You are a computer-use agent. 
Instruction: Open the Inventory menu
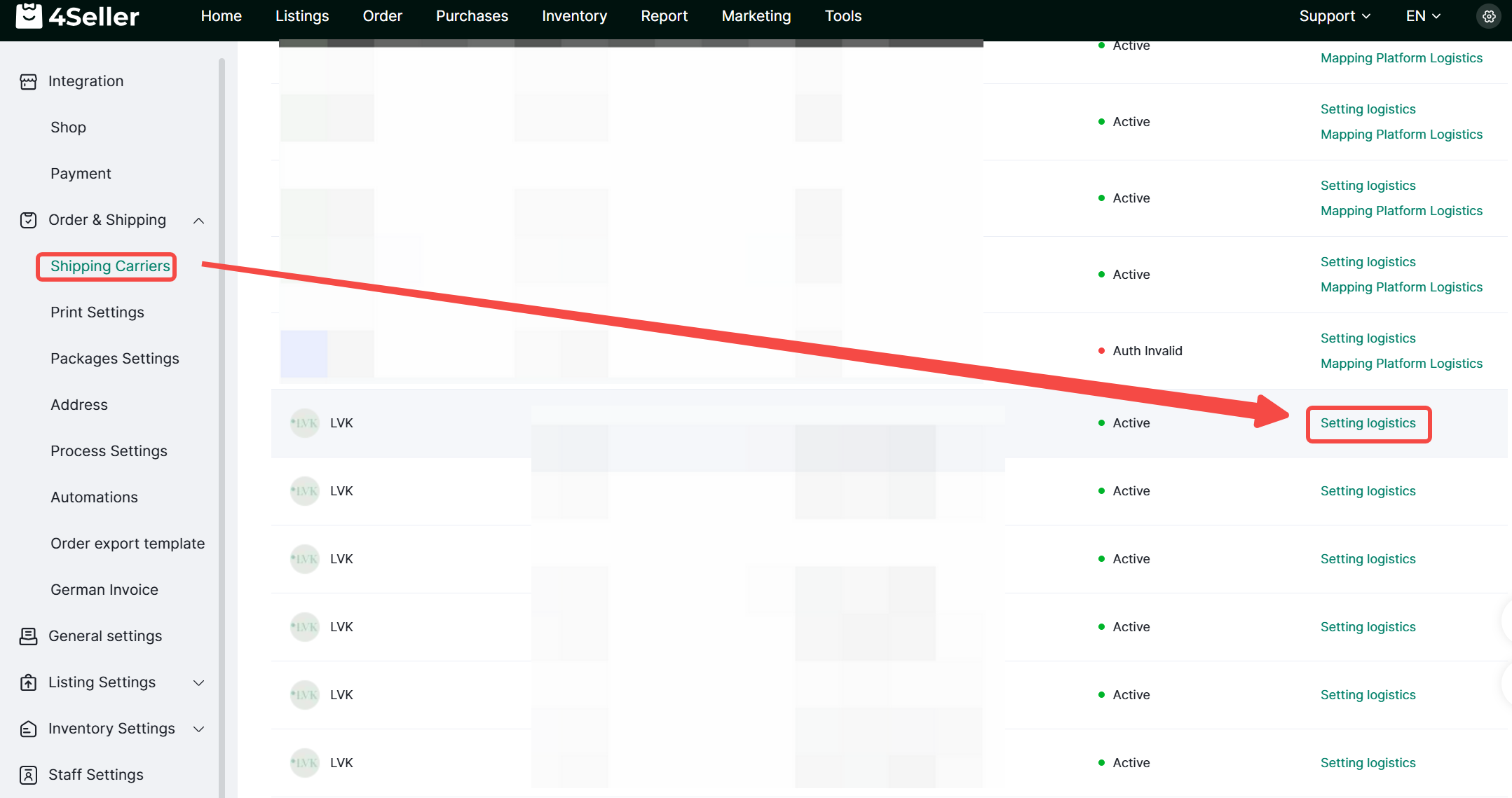click(574, 16)
